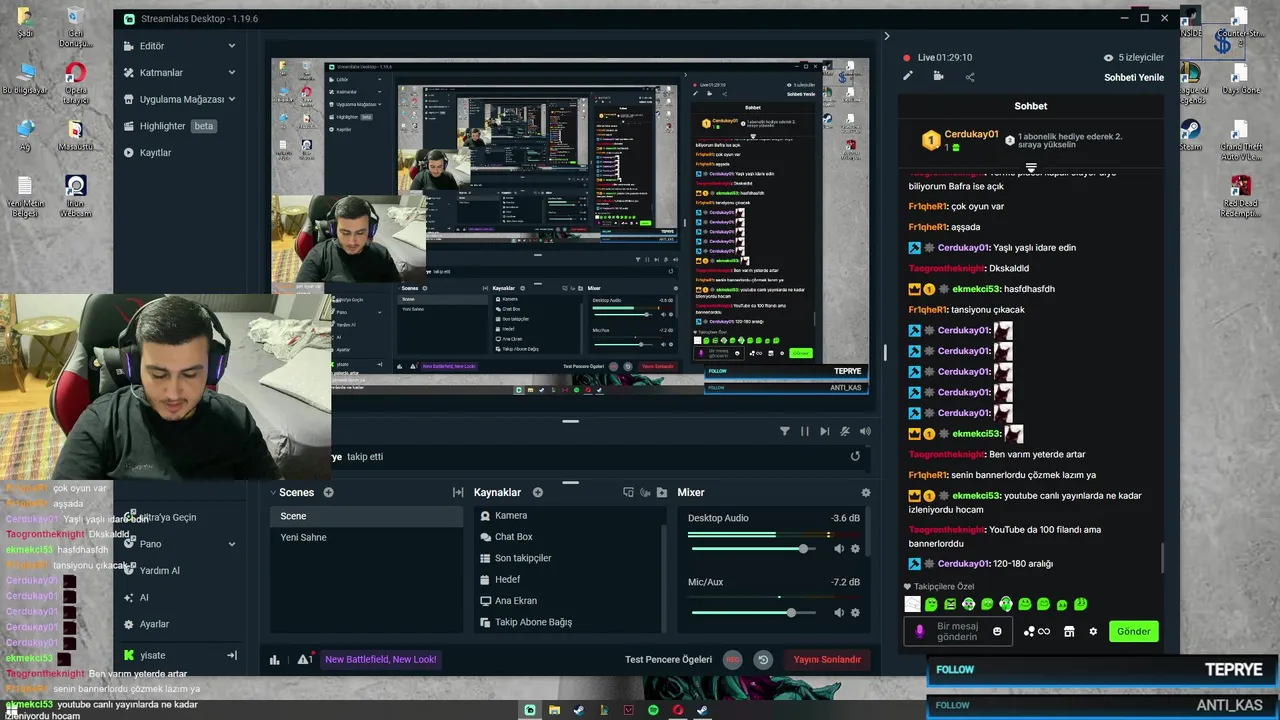Collapse the chat panel arrow

(886, 36)
